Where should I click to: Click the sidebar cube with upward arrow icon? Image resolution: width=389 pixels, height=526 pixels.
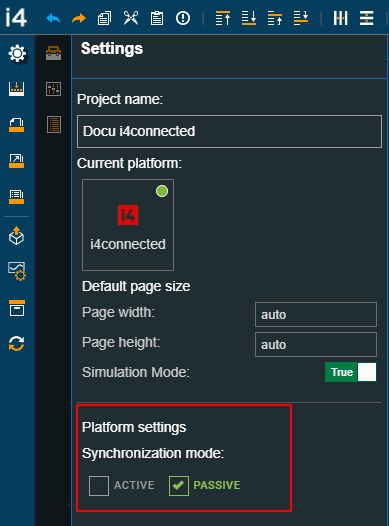click(x=16, y=235)
